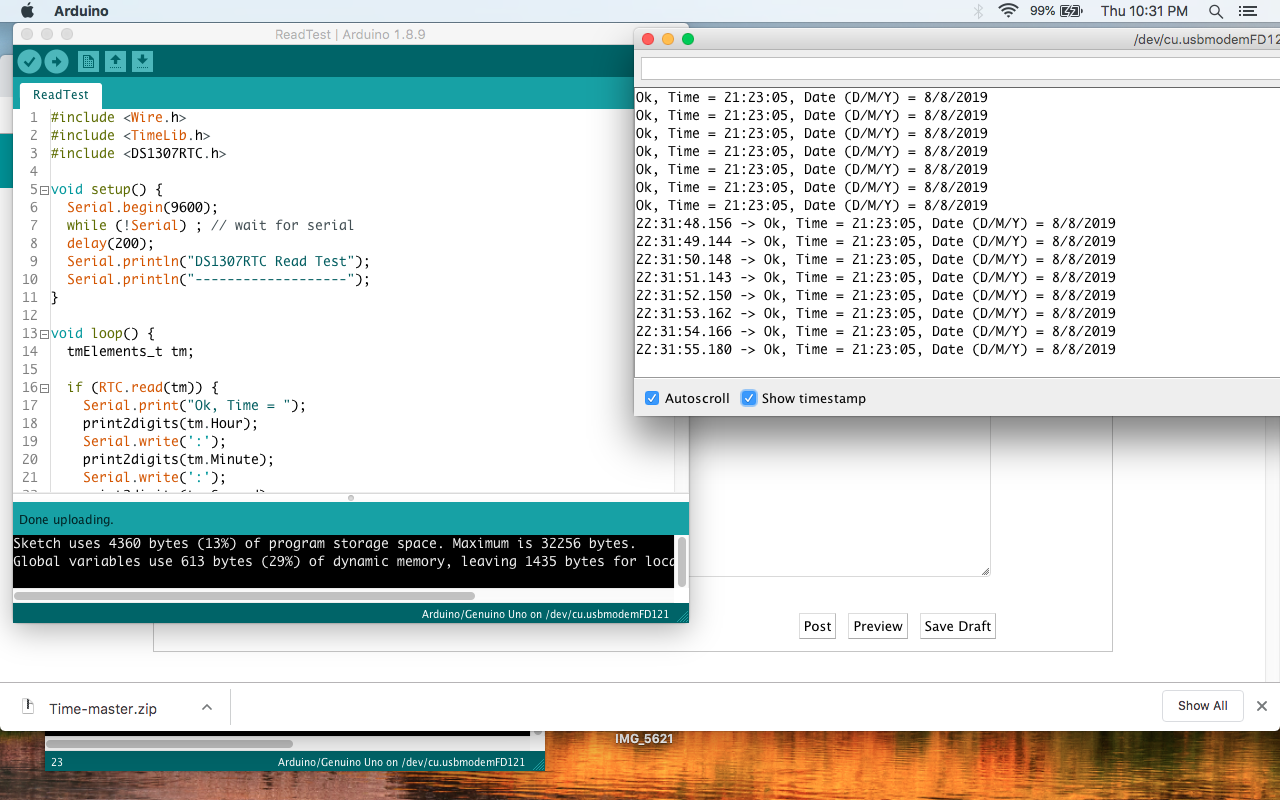The image size is (1280, 800).
Task: Maximize the serial monitor with the green button
Action: point(687,39)
